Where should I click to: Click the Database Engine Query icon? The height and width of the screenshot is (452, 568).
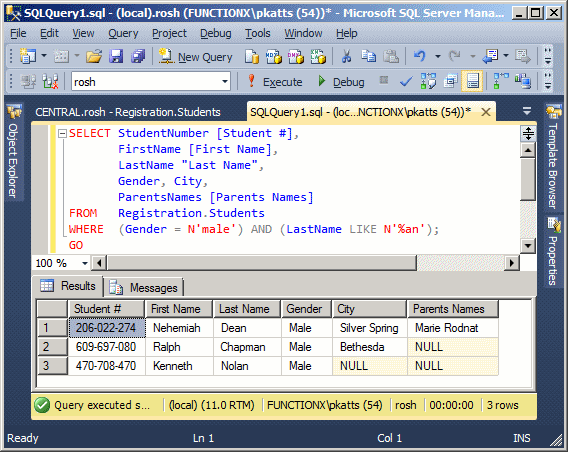click(x=252, y=56)
